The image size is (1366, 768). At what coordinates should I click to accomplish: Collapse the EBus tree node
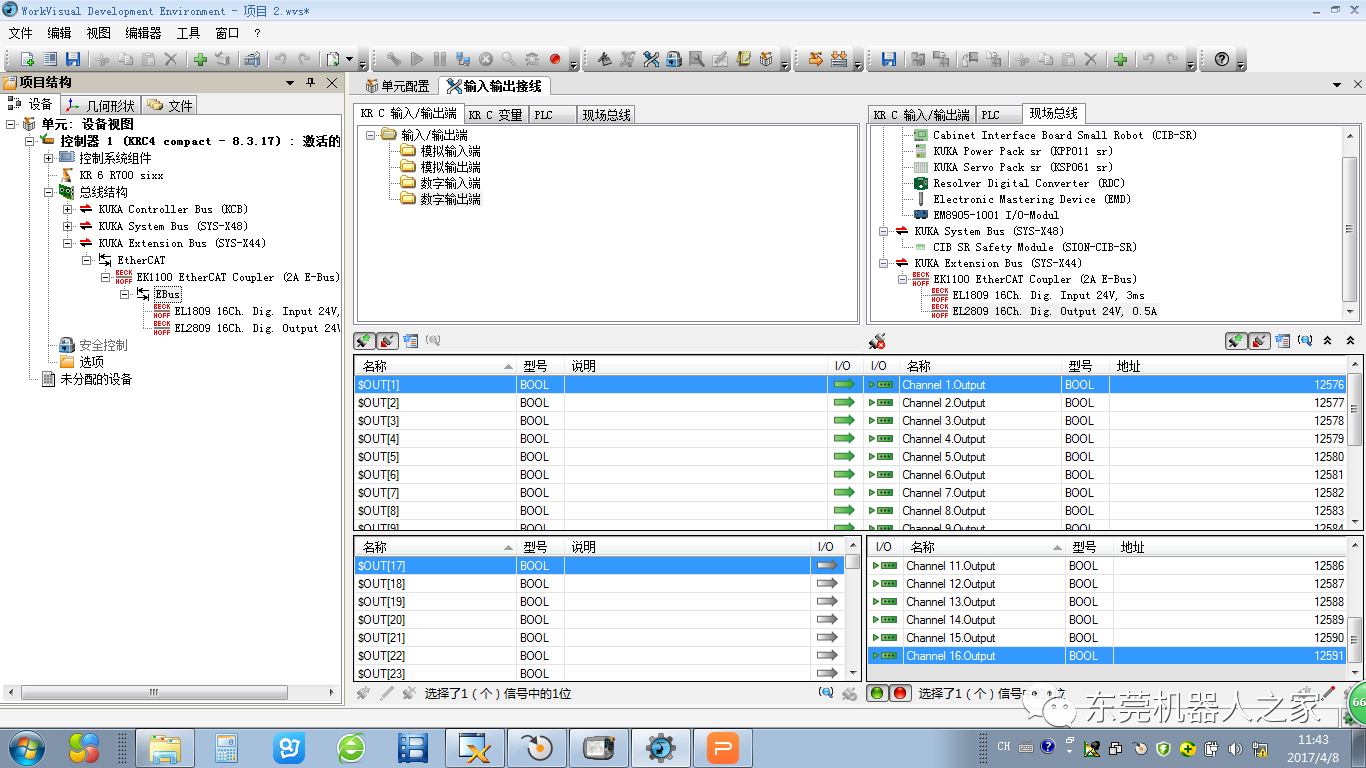click(x=125, y=294)
